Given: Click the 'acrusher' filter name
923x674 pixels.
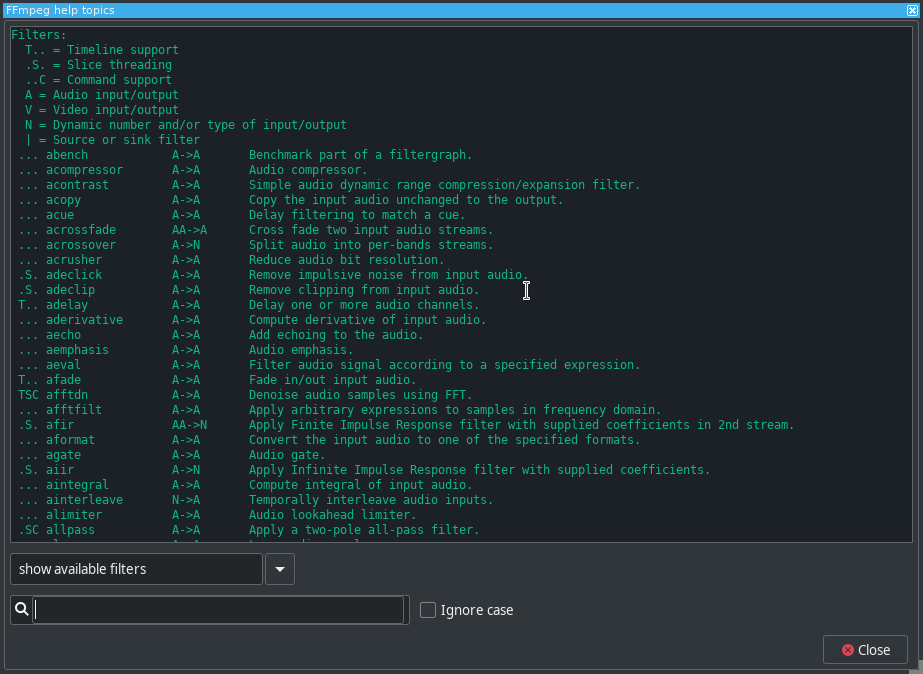Looking at the screenshot, I should (x=74, y=260).
